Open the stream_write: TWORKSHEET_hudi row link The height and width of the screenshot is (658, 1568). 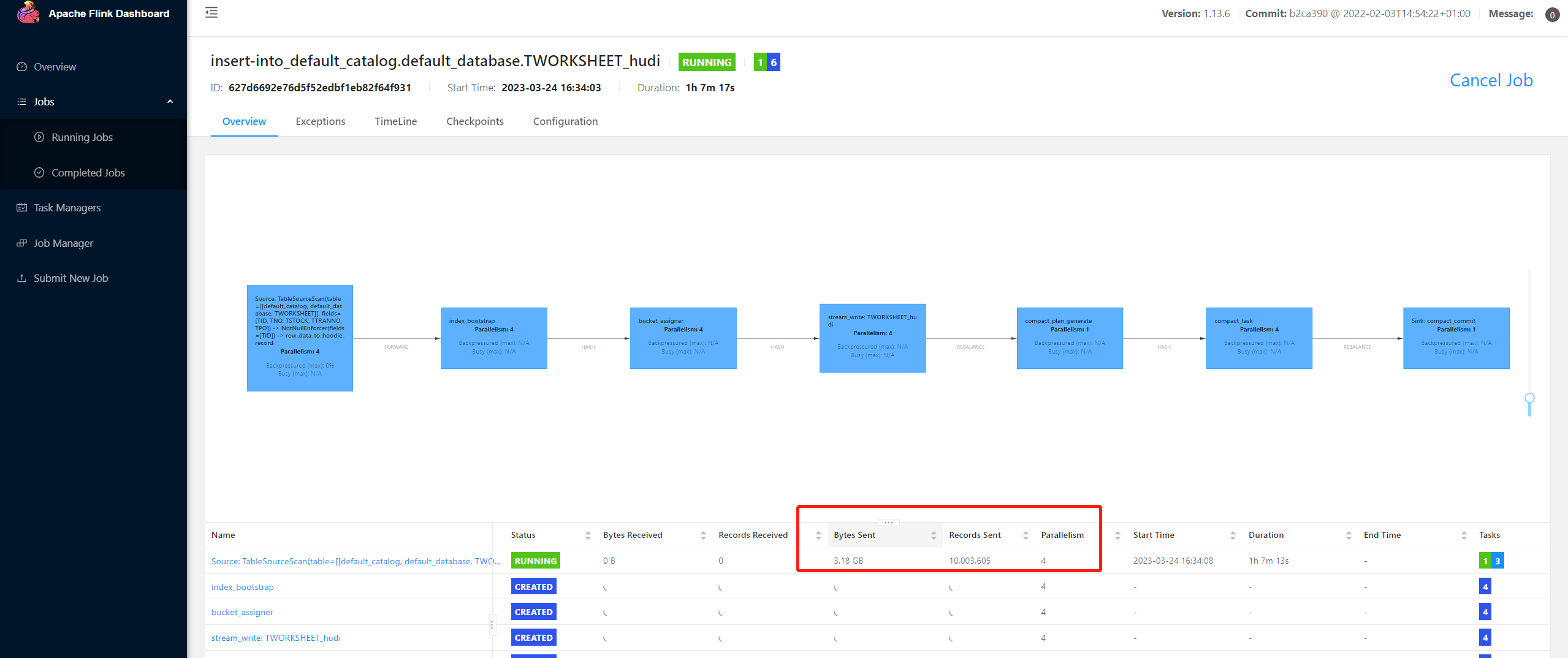[x=276, y=638]
